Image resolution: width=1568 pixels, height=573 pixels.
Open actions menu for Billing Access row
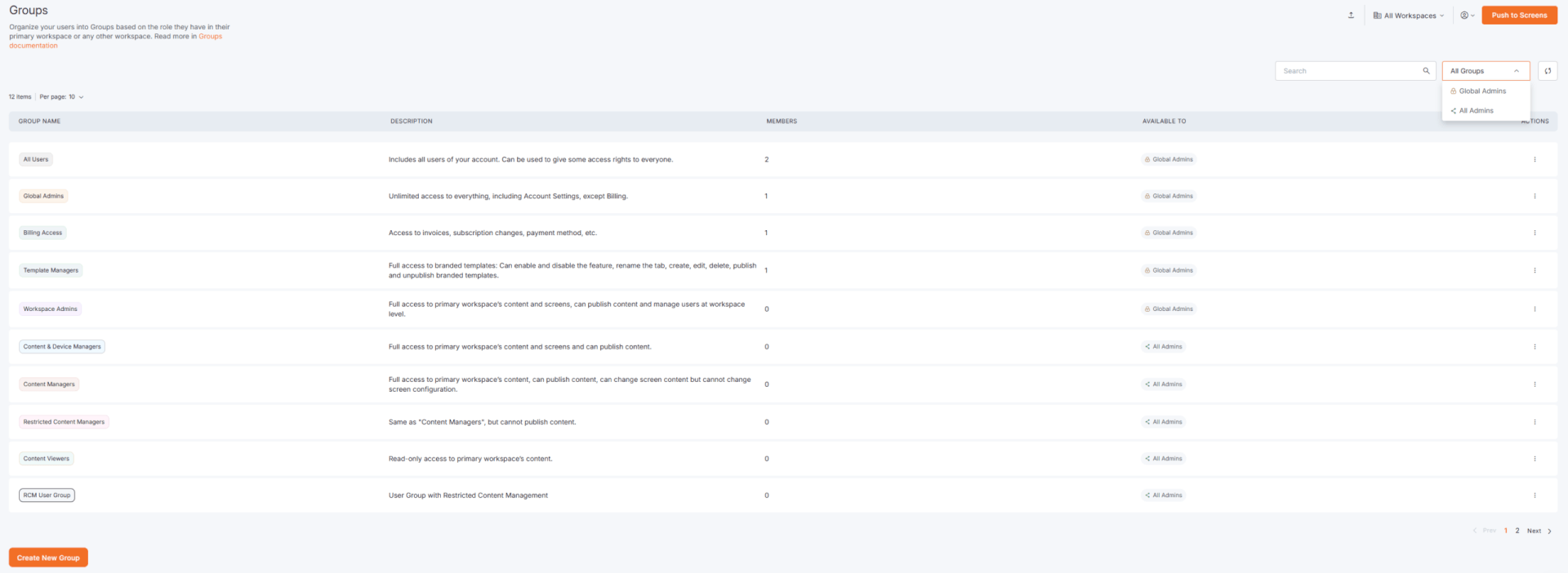[1535, 233]
